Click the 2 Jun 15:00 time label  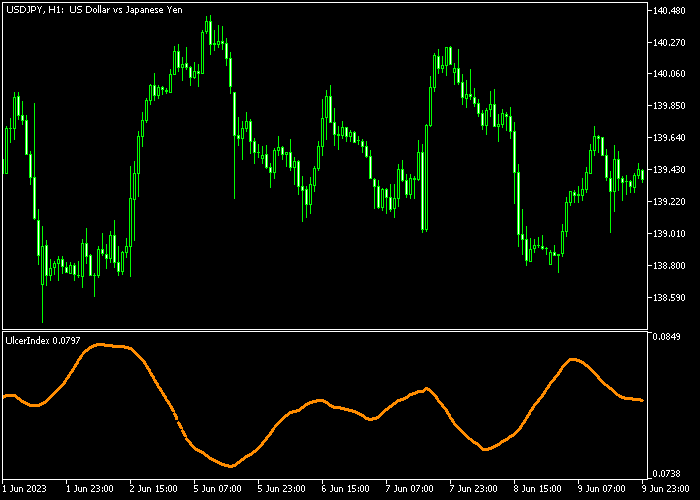click(154, 488)
